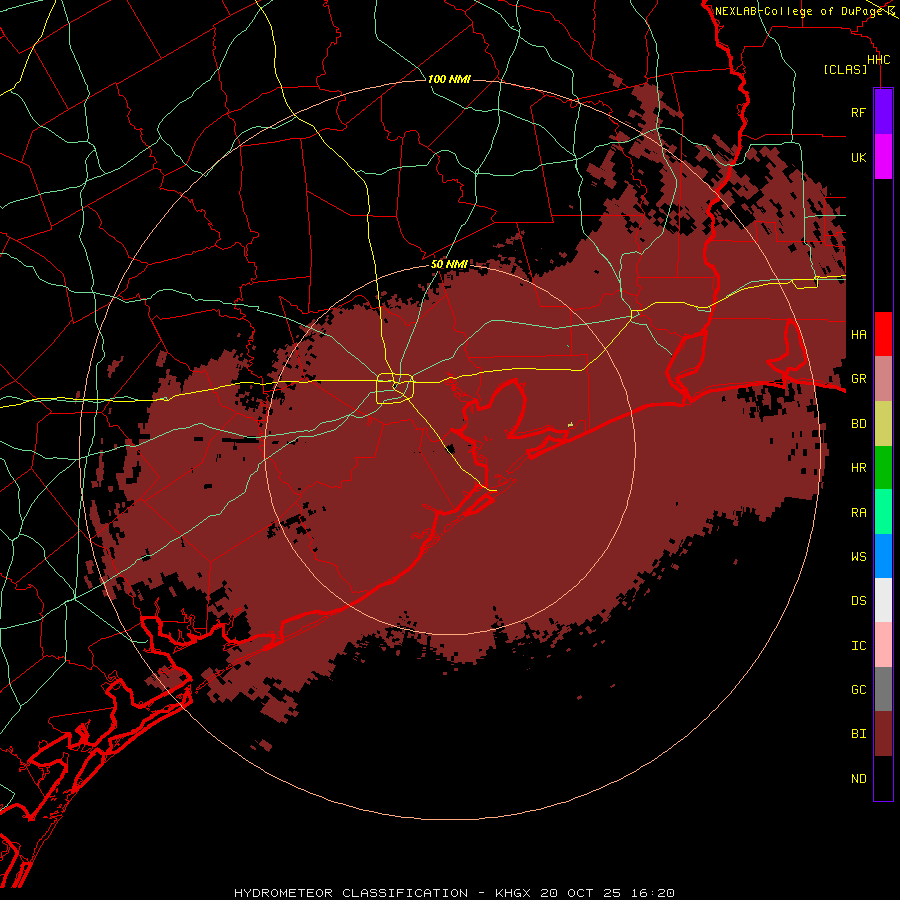The image size is (900, 900).
Task: Pick the HR green legend swatch
Action: tap(883, 468)
